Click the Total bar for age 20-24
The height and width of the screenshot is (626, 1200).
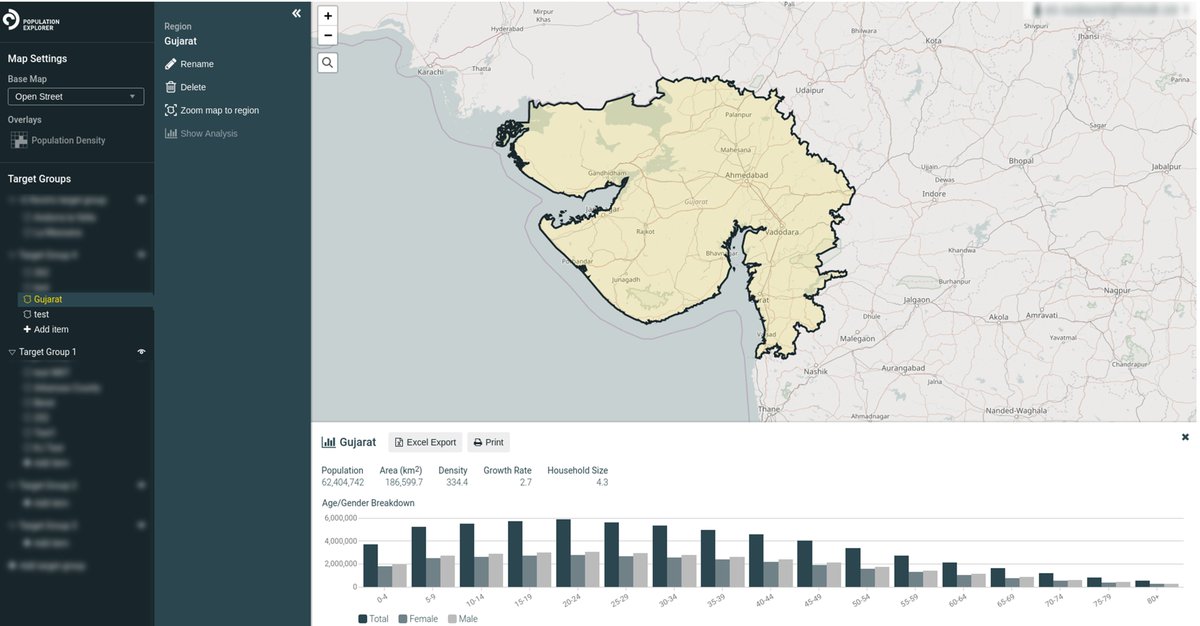point(563,553)
